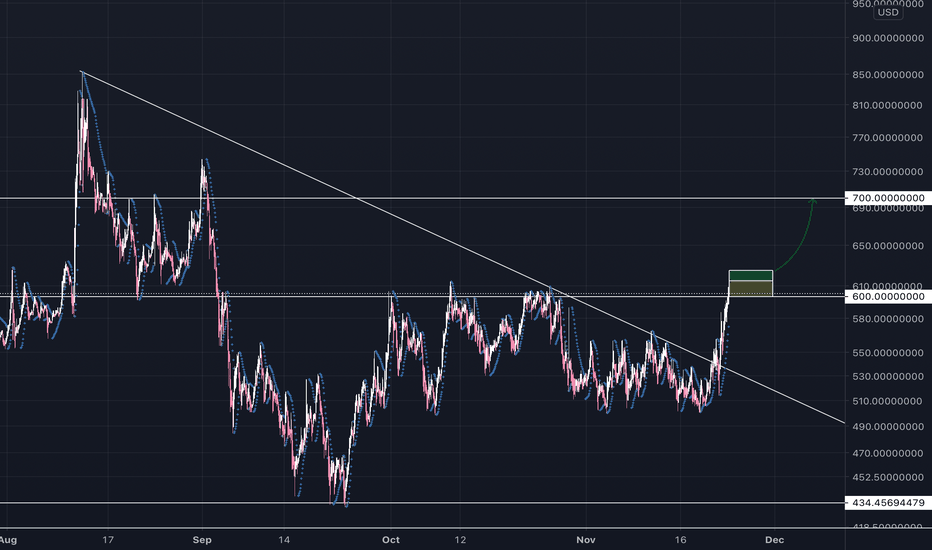Select the 700.00000000 horizontal line price label
The image size is (932, 550).
888,197
